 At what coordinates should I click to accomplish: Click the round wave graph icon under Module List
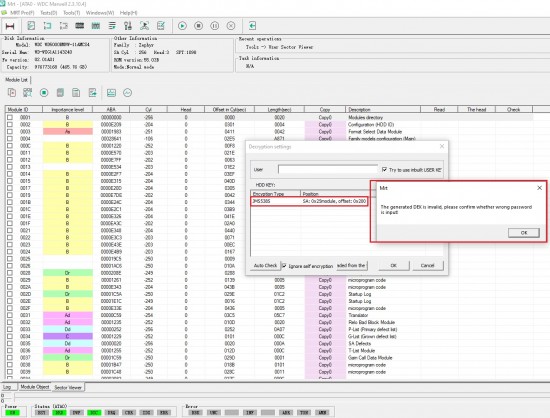pos(127,93)
